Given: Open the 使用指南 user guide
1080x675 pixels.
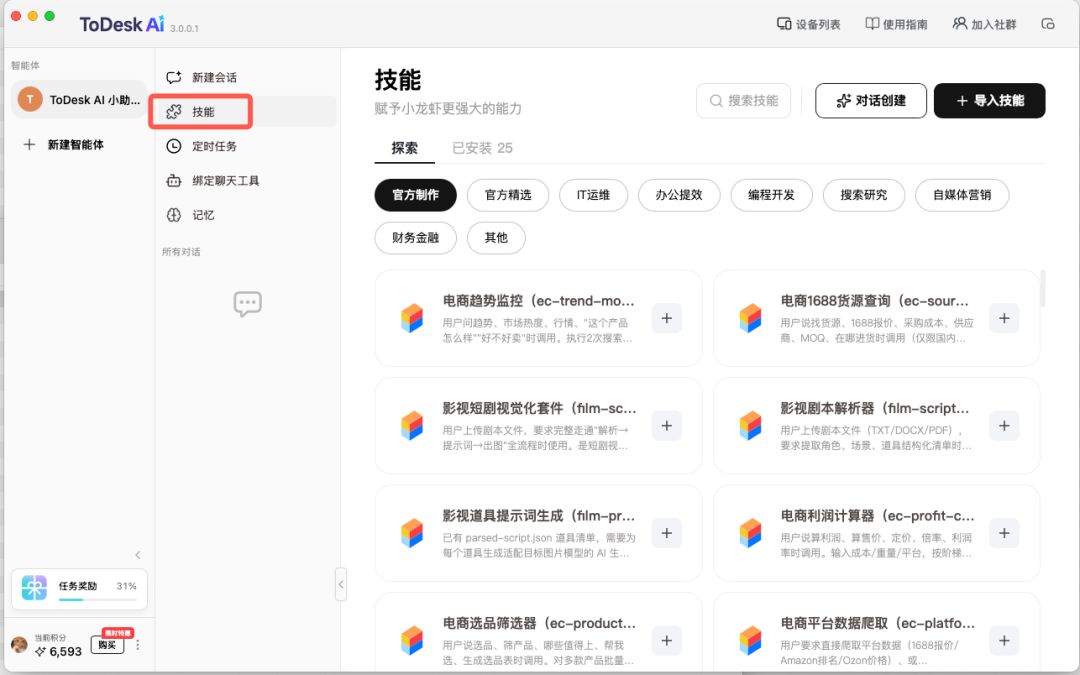Looking at the screenshot, I should tap(896, 24).
